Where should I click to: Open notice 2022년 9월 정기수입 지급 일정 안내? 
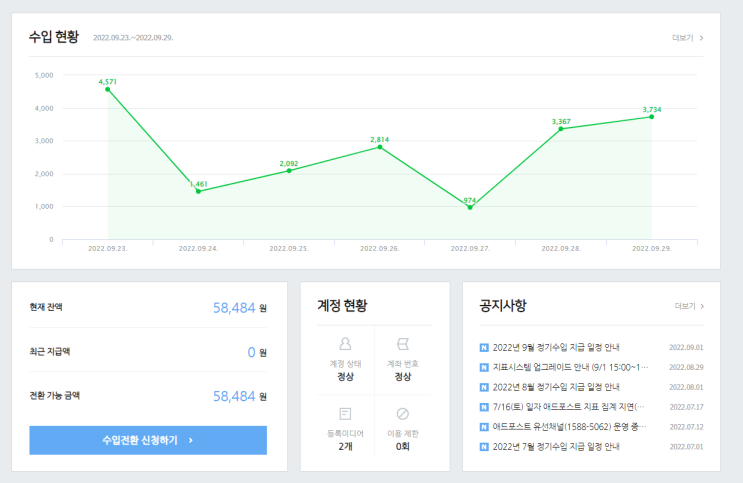click(x=556, y=347)
